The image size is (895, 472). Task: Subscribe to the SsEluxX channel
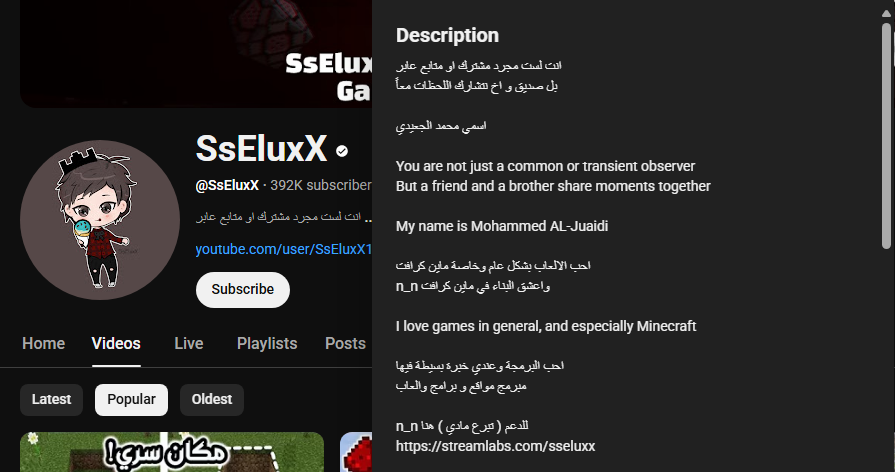[x=243, y=290]
